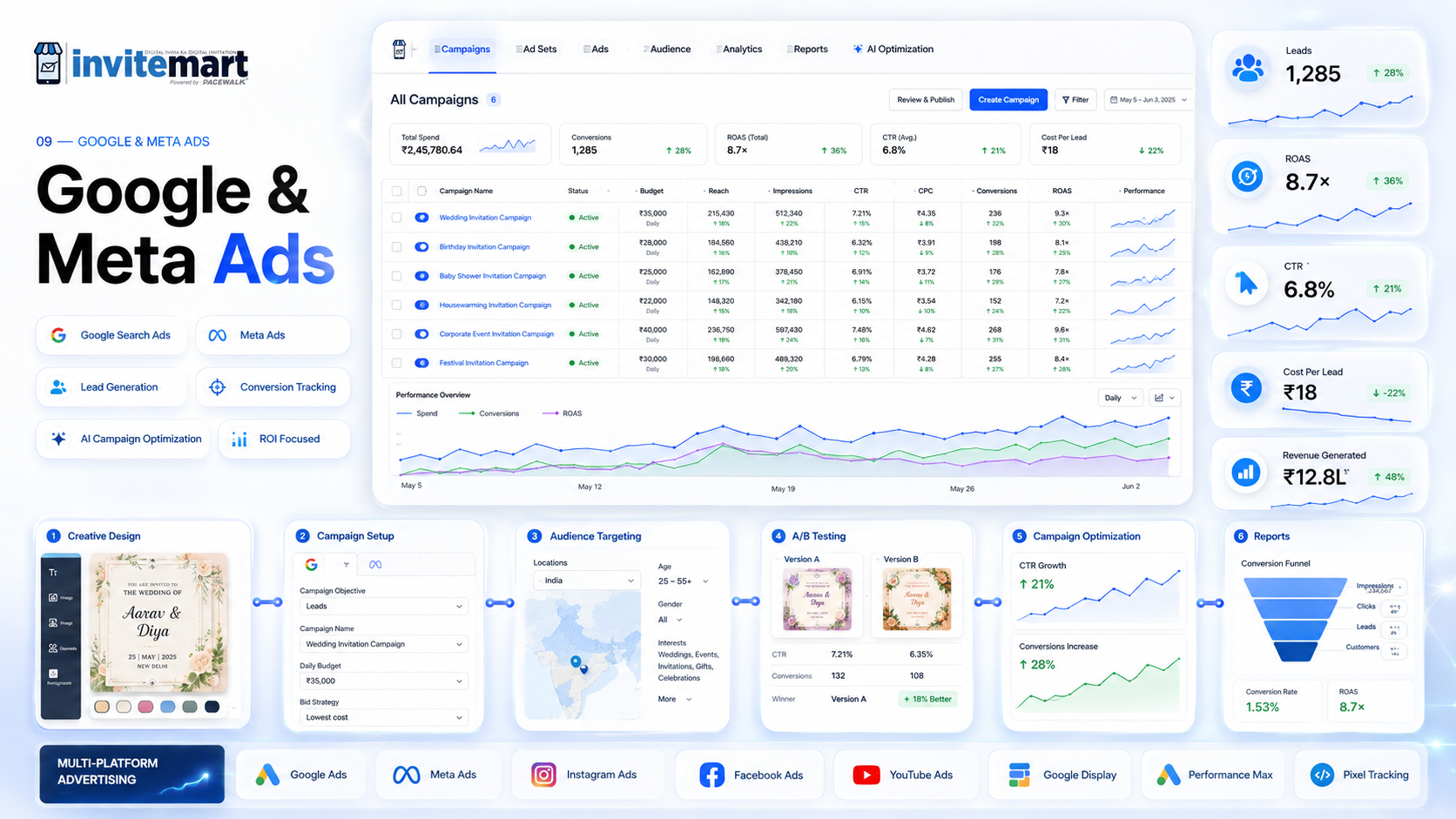Image resolution: width=1456 pixels, height=819 pixels.
Task: Open the May 5 – Jun 3, 2025 date range dropdown
Action: click(1148, 100)
